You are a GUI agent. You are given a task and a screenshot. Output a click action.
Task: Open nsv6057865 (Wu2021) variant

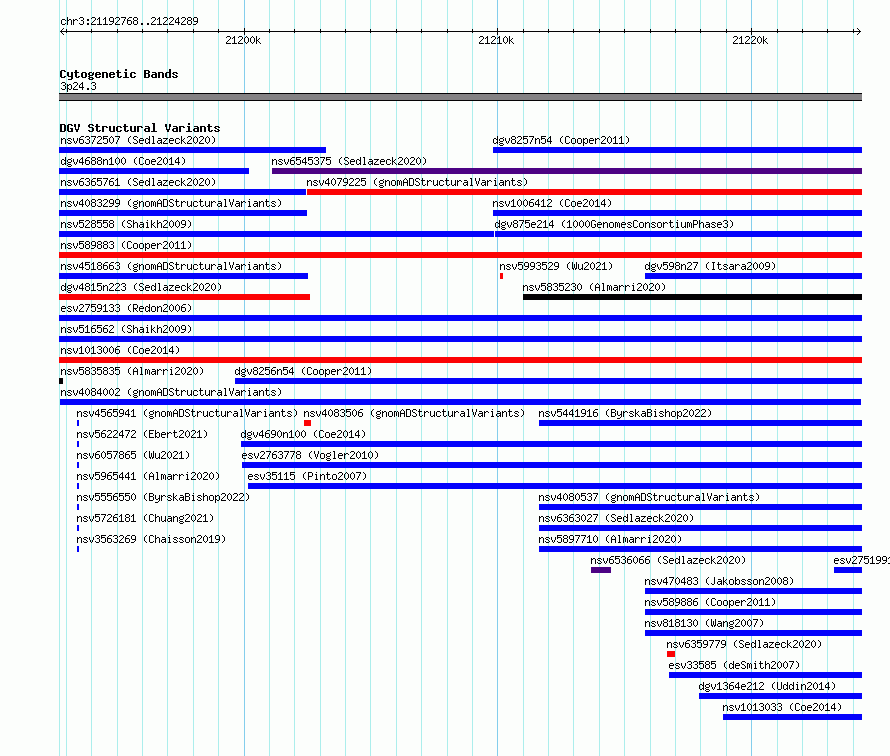(78, 465)
